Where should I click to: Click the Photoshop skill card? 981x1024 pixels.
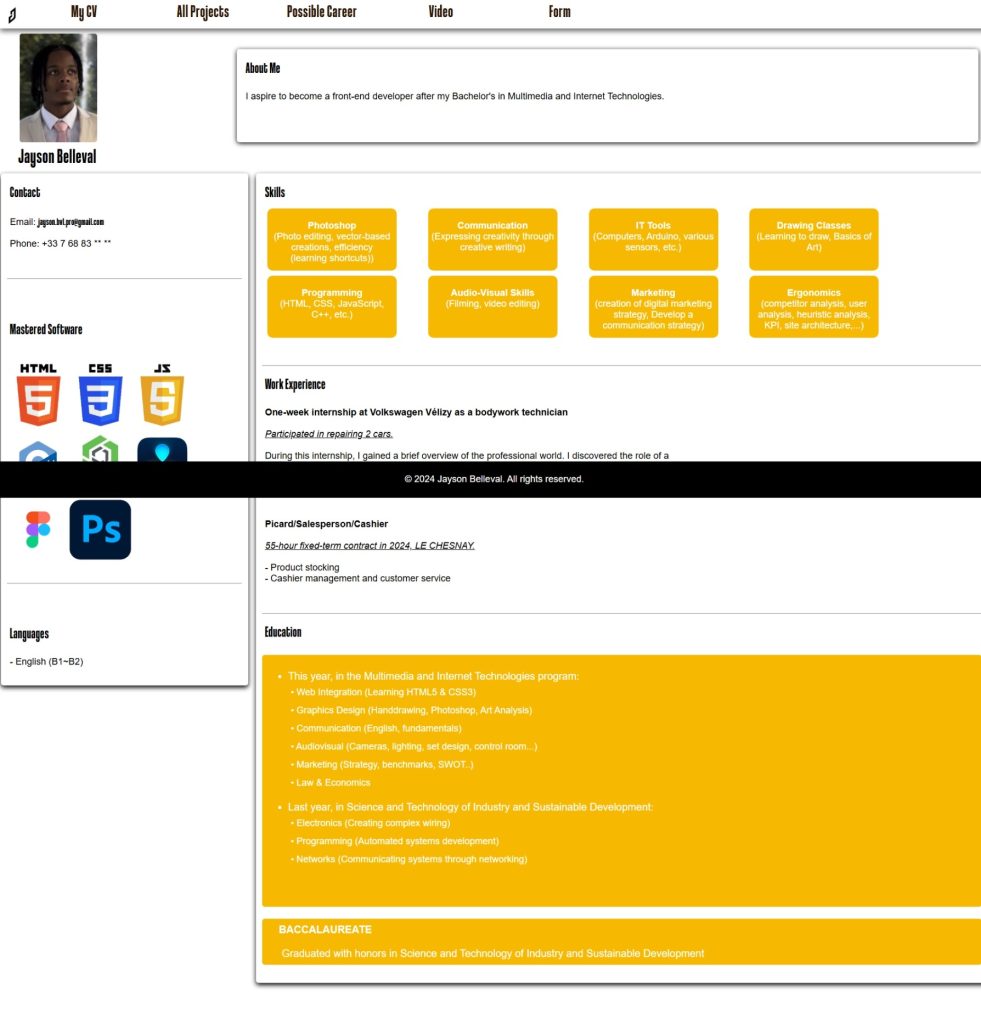click(x=332, y=240)
